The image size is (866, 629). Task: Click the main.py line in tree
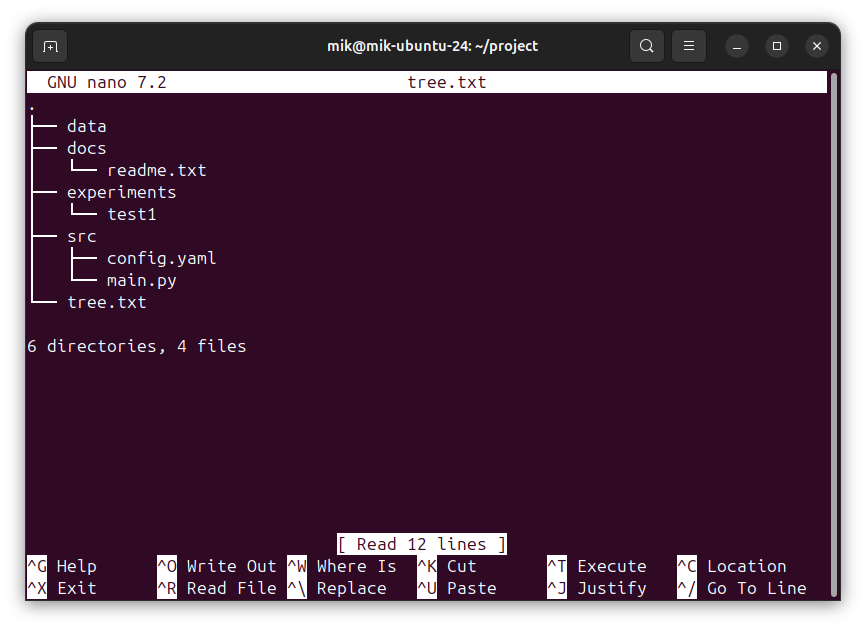[141, 280]
